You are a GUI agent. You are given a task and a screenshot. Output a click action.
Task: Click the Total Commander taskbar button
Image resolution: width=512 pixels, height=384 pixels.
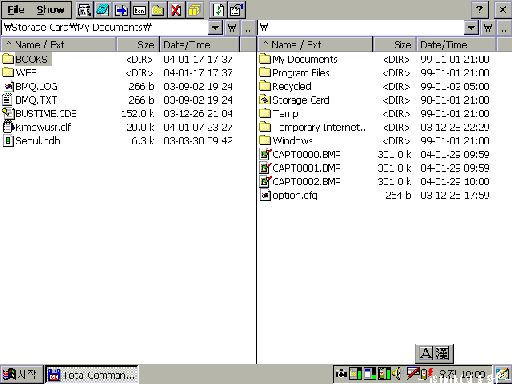coord(91,375)
